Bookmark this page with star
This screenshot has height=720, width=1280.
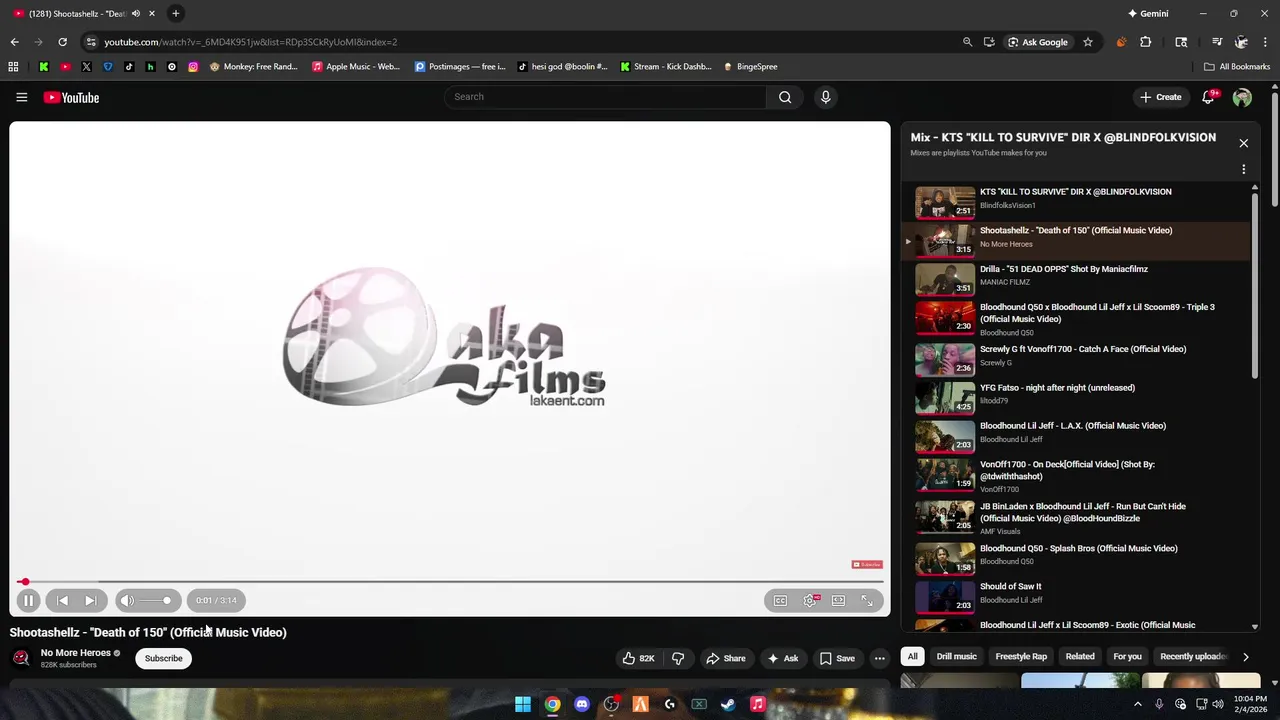point(1087,42)
